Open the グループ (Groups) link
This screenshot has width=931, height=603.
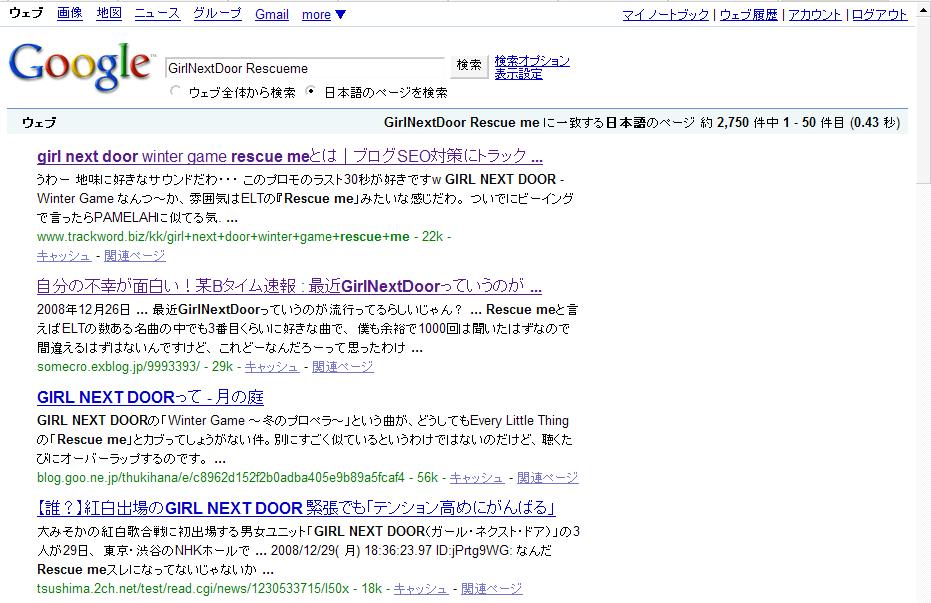point(217,14)
